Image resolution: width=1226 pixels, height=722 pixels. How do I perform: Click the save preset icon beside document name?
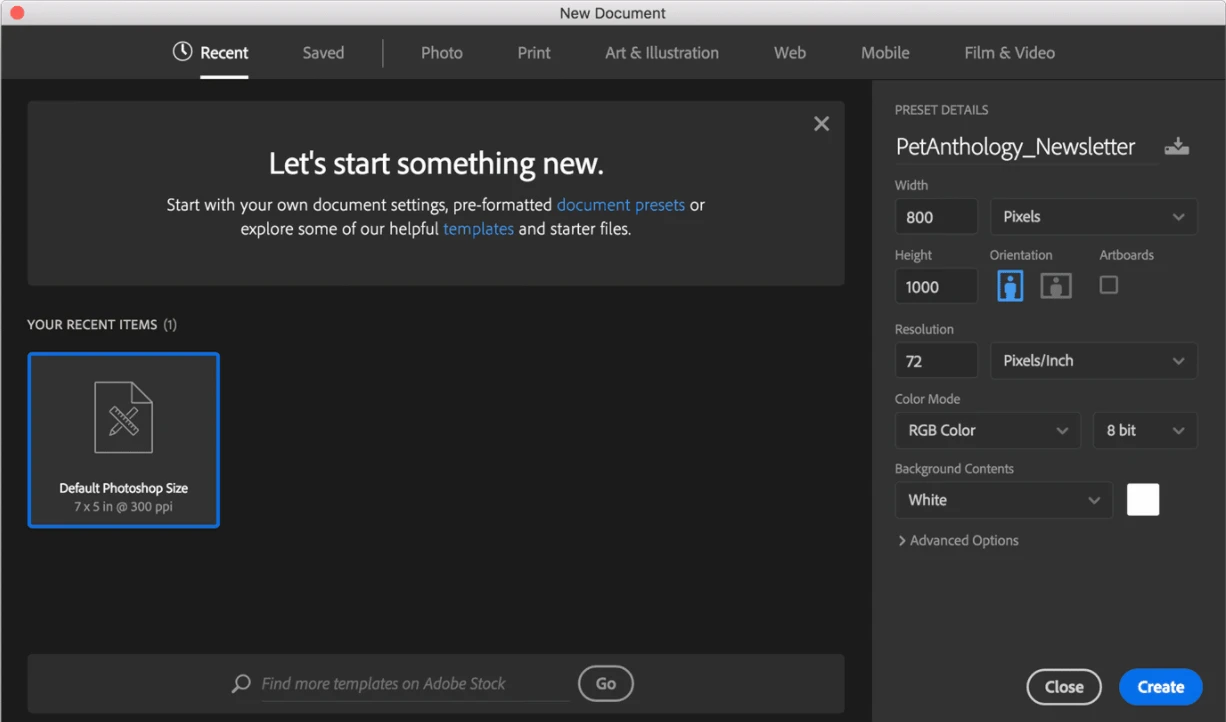(1177, 147)
